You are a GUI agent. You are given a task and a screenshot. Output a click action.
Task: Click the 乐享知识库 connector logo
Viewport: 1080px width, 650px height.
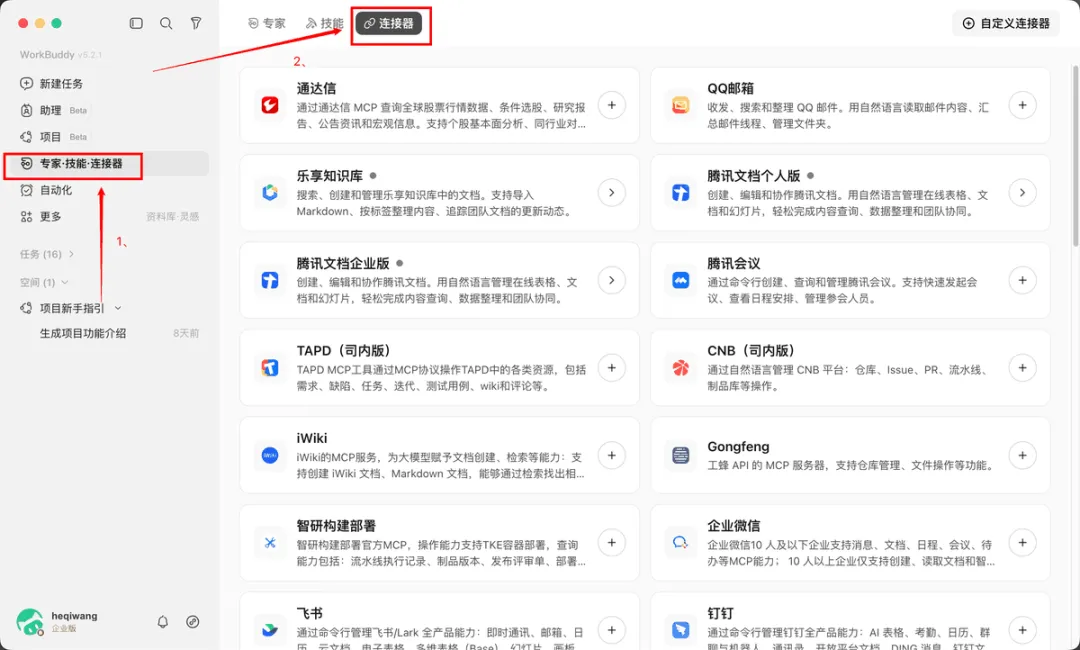[270, 193]
